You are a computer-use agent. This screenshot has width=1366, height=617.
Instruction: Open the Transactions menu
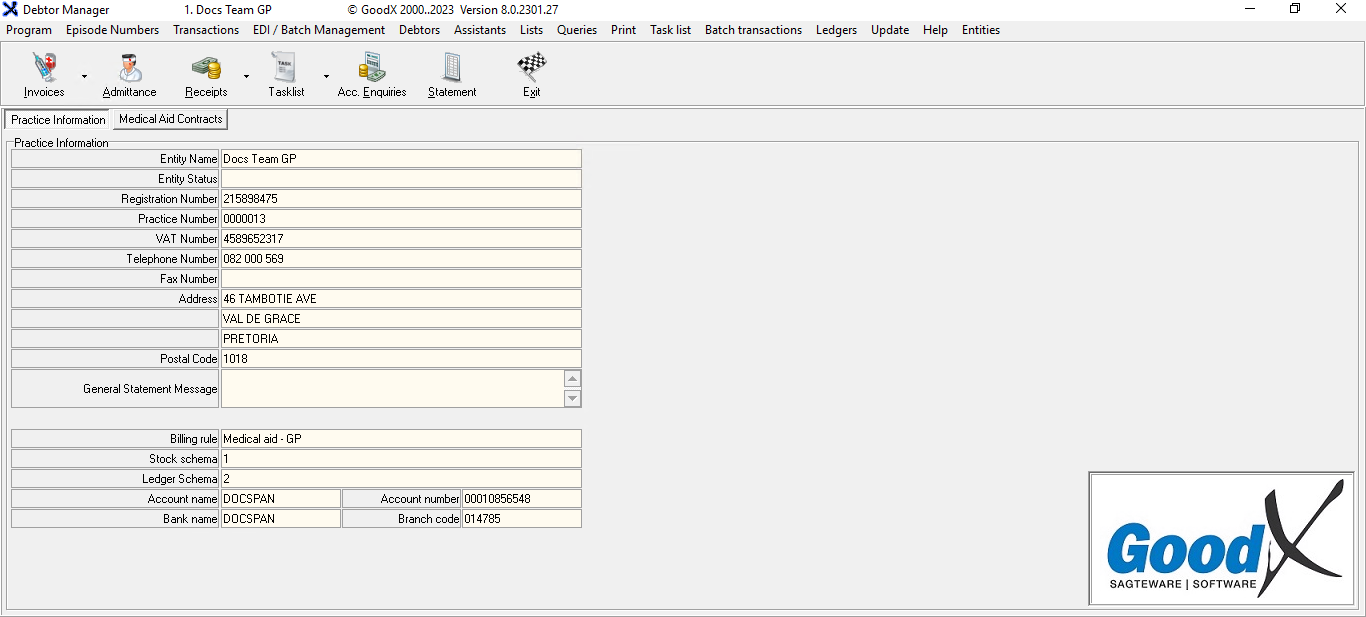tap(206, 30)
